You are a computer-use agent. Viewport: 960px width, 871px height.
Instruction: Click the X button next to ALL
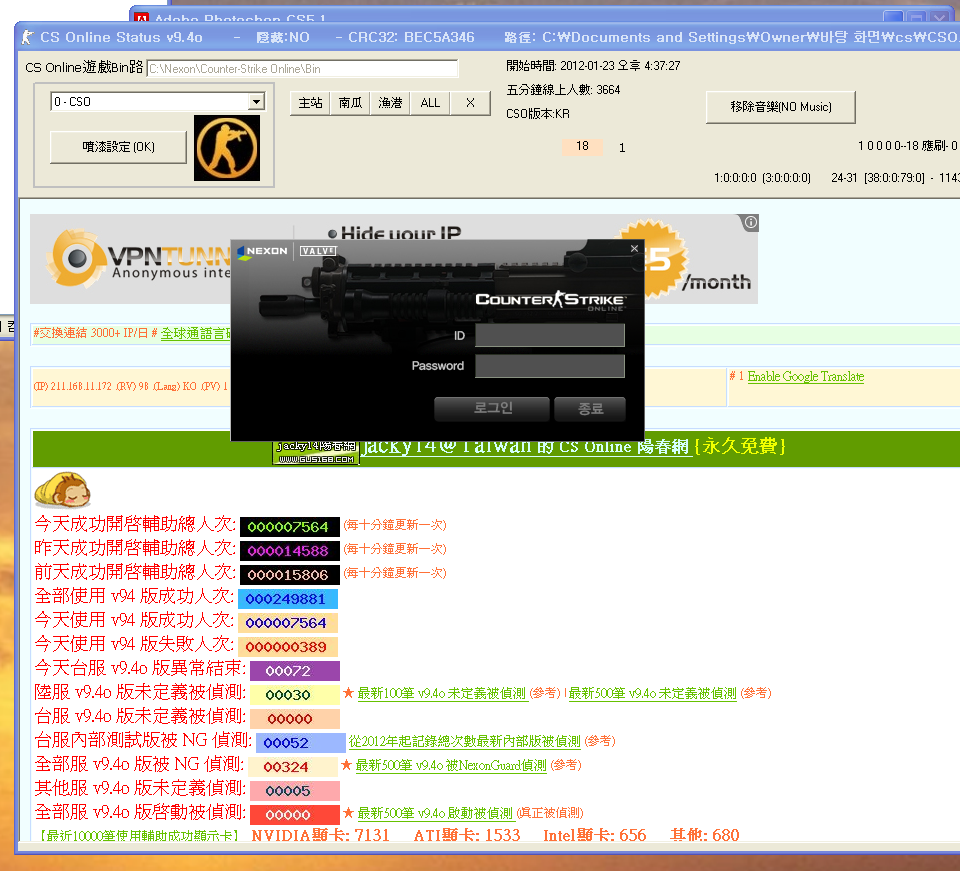tap(470, 103)
